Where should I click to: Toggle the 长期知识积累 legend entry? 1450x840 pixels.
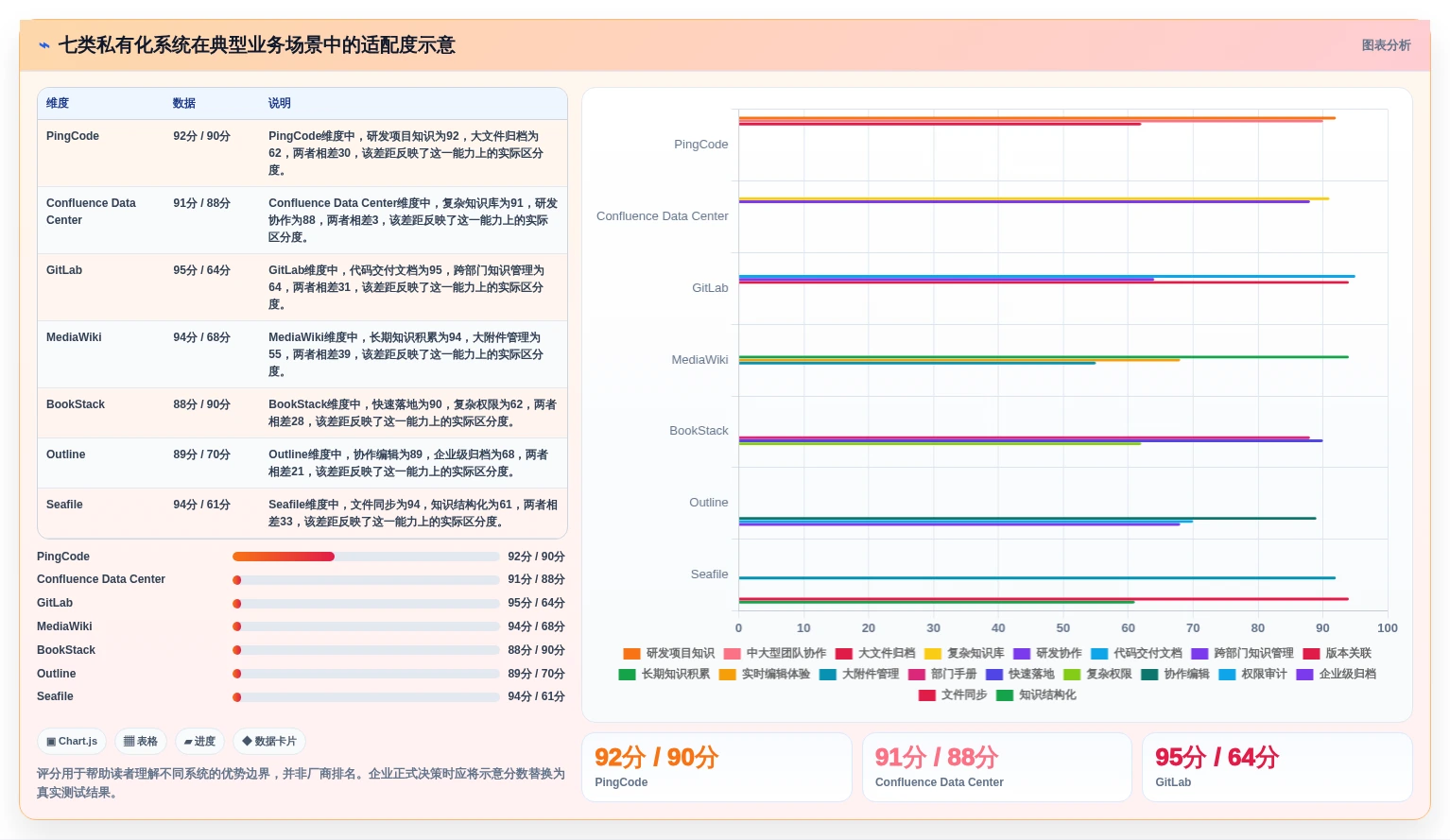tap(665, 674)
